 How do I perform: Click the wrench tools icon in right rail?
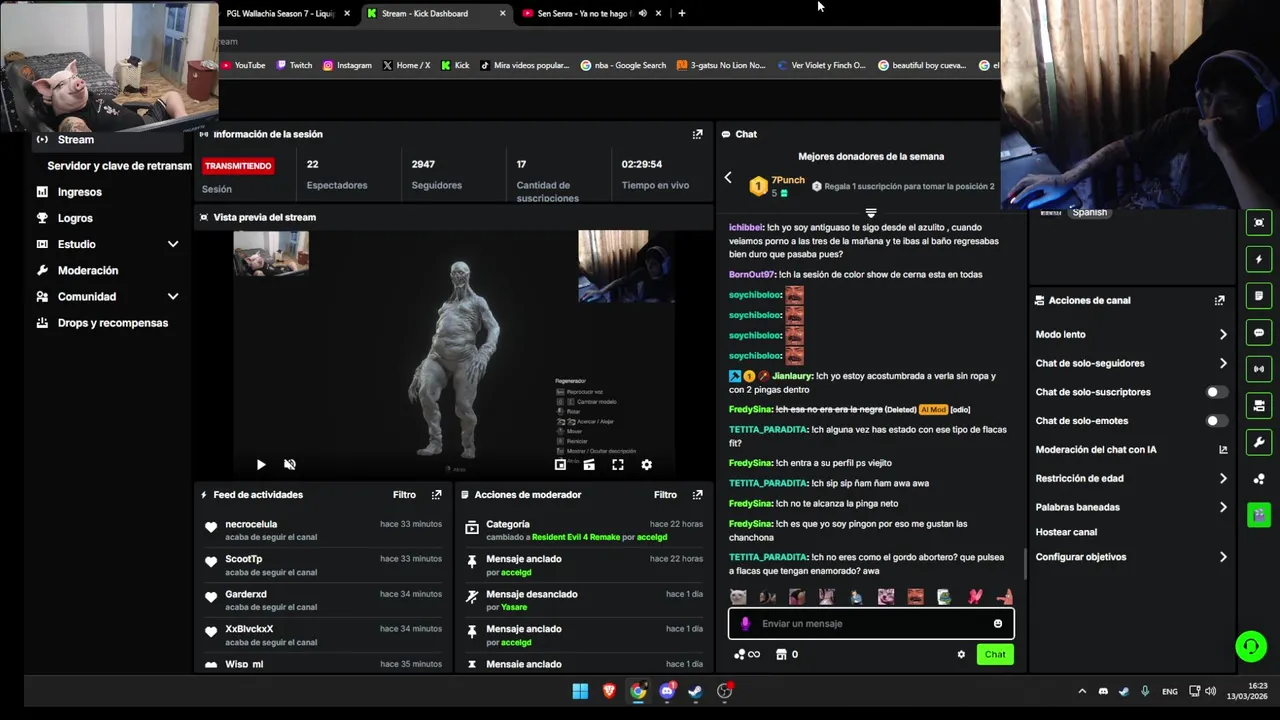pyautogui.click(x=1259, y=442)
